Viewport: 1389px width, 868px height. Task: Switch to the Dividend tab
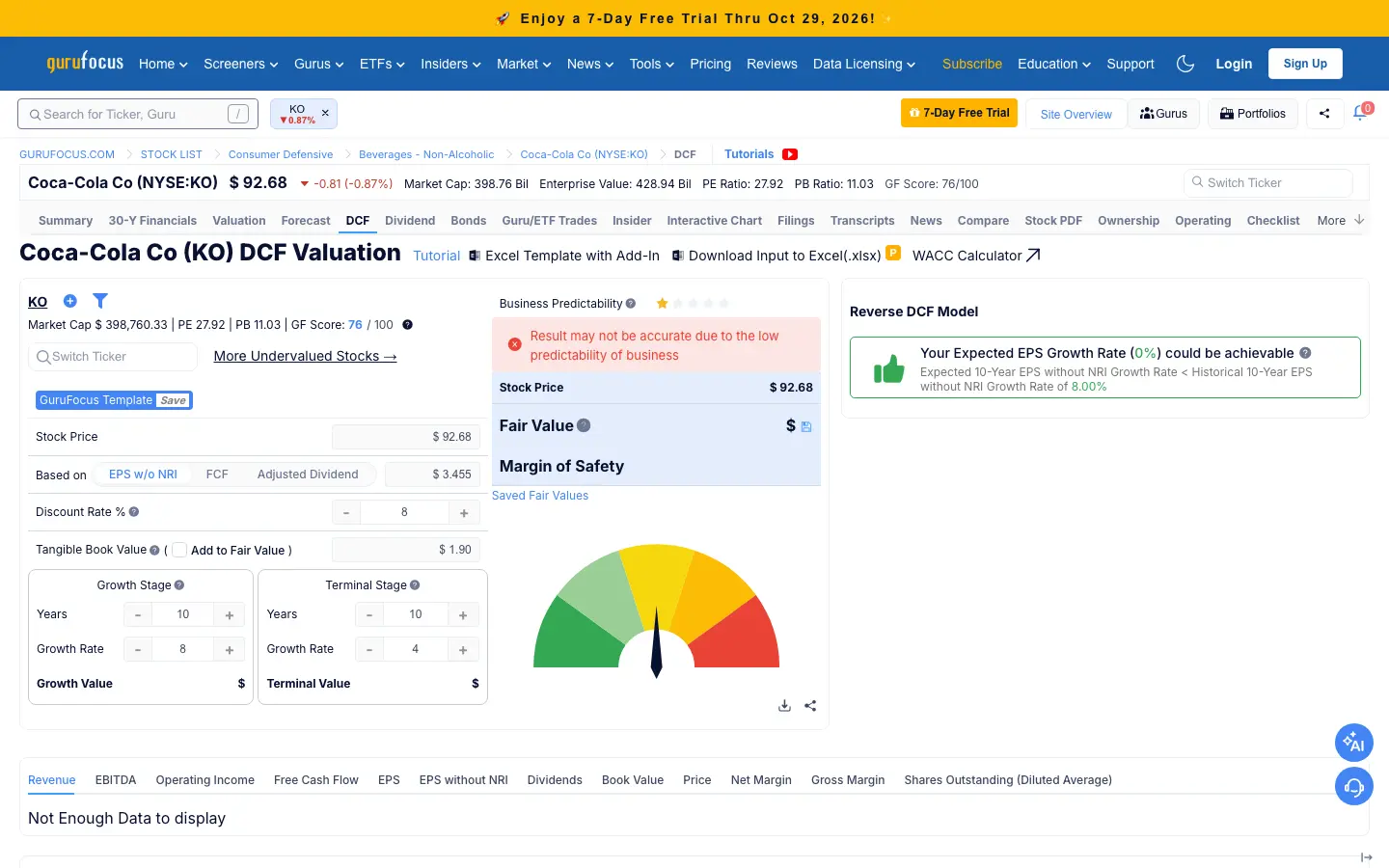(410, 221)
